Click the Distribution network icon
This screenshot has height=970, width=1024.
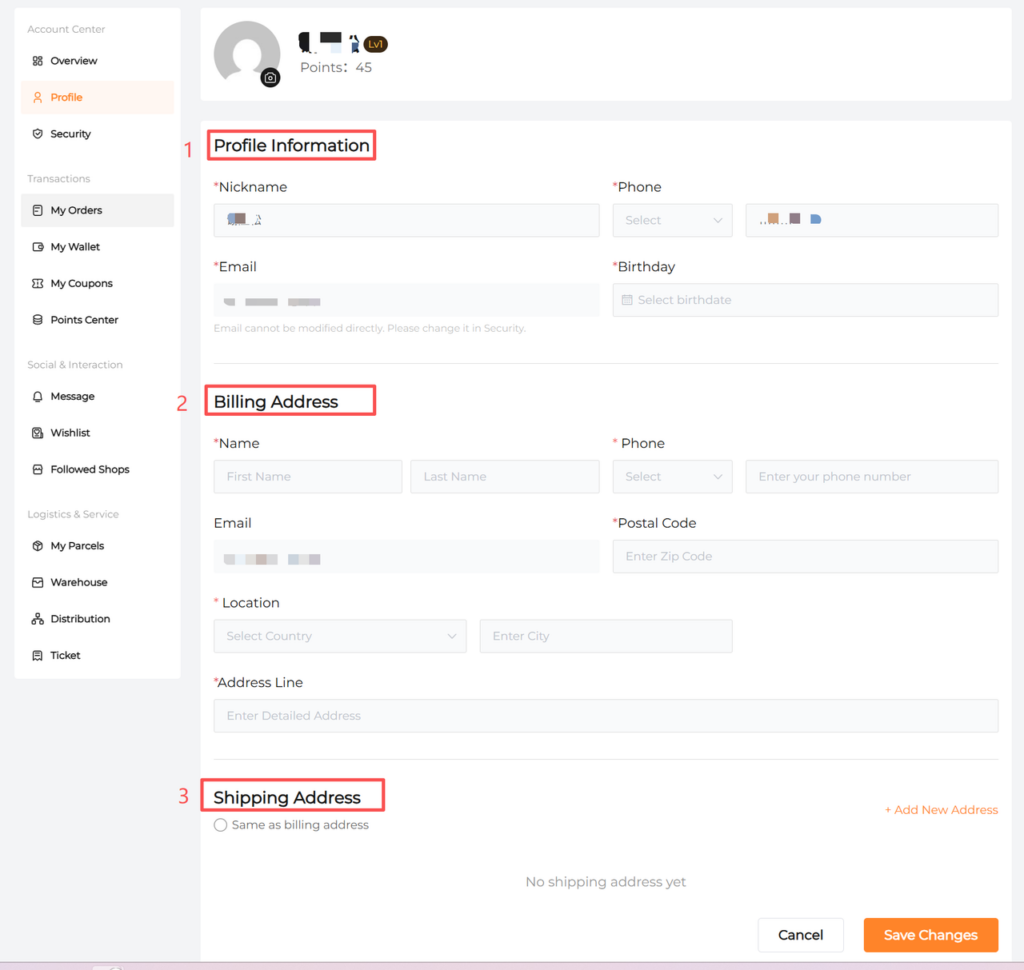[38, 619]
